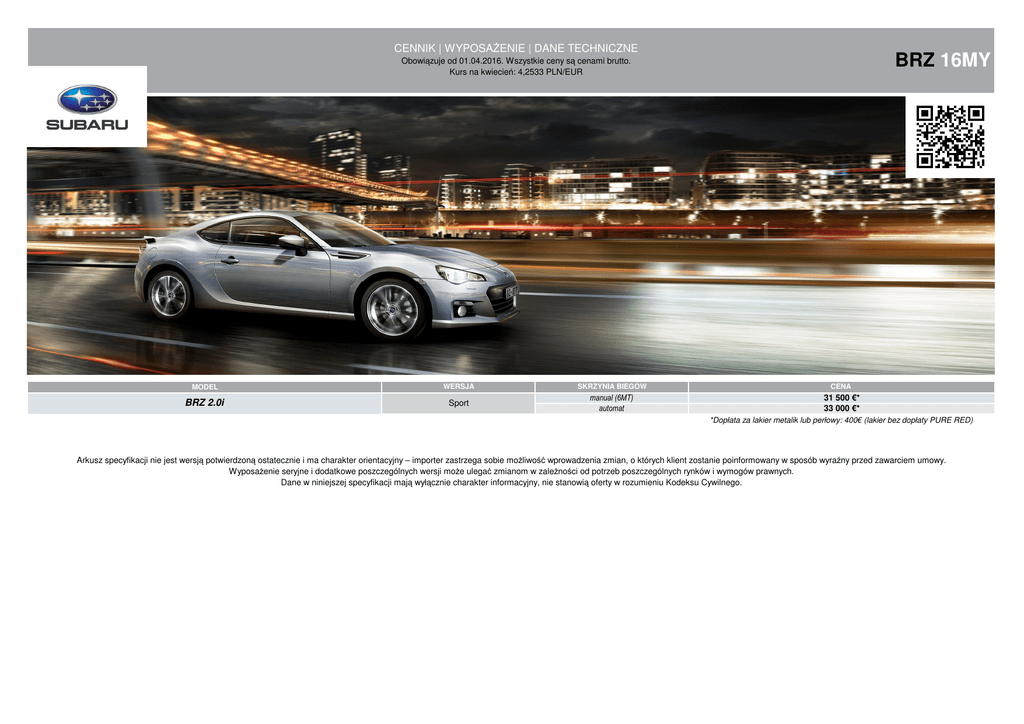Click the WERSJA column header

point(458,386)
